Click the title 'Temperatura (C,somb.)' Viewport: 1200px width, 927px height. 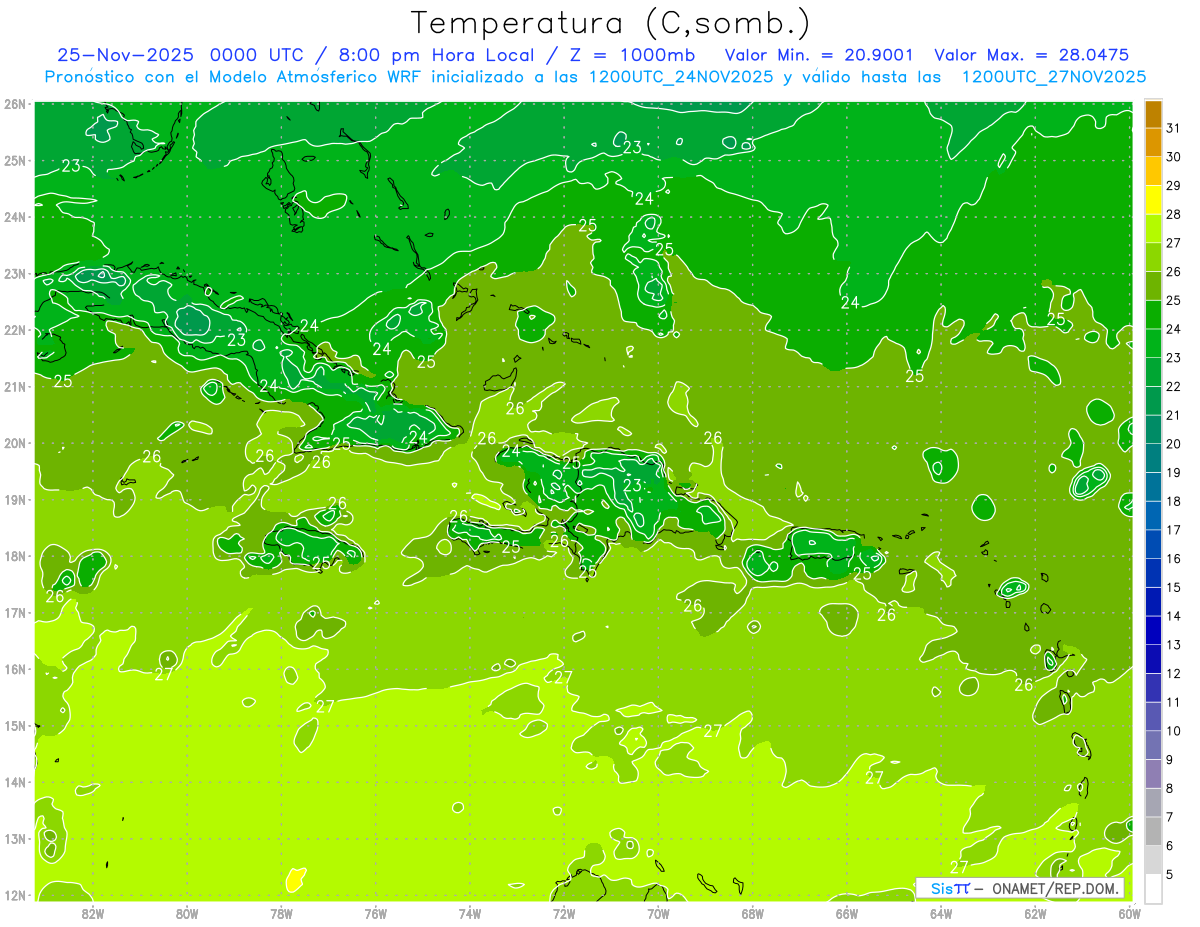(x=611, y=23)
